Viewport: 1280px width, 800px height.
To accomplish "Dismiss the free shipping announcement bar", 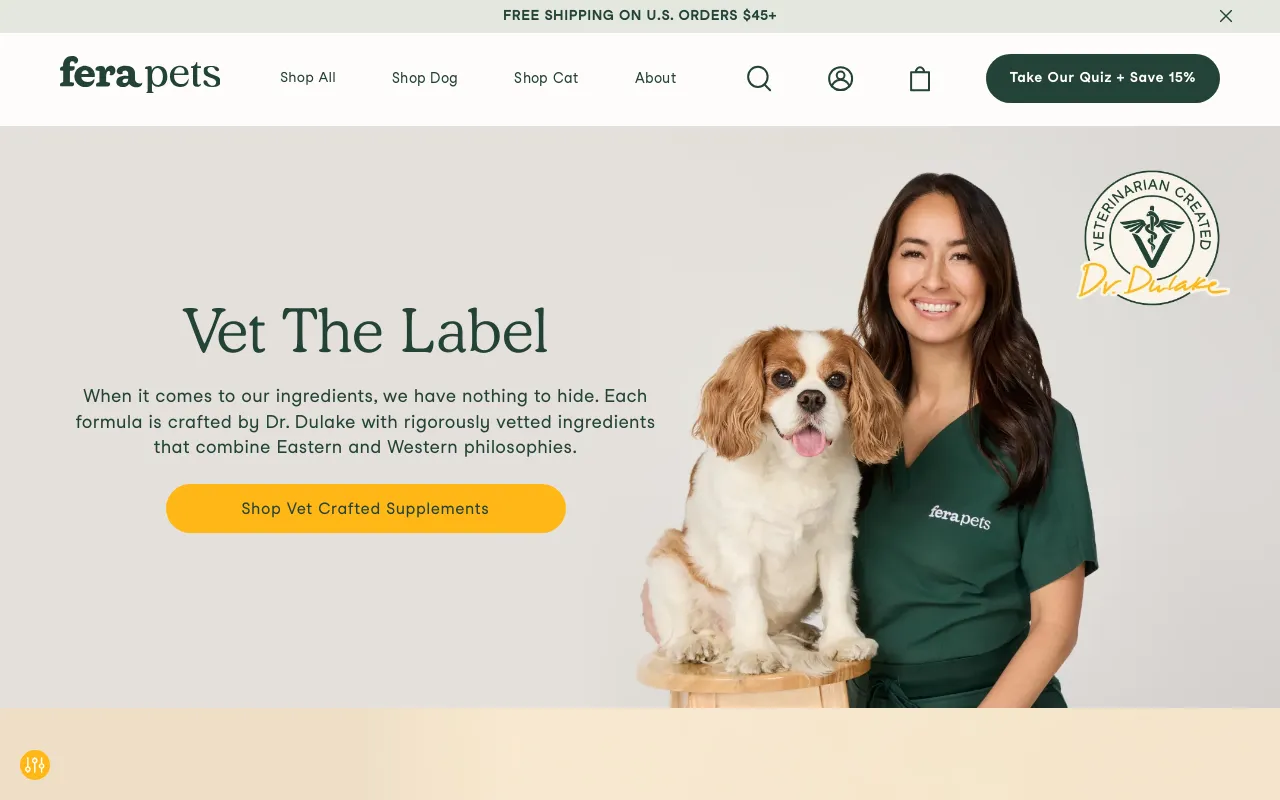I will pyautogui.click(x=1226, y=16).
